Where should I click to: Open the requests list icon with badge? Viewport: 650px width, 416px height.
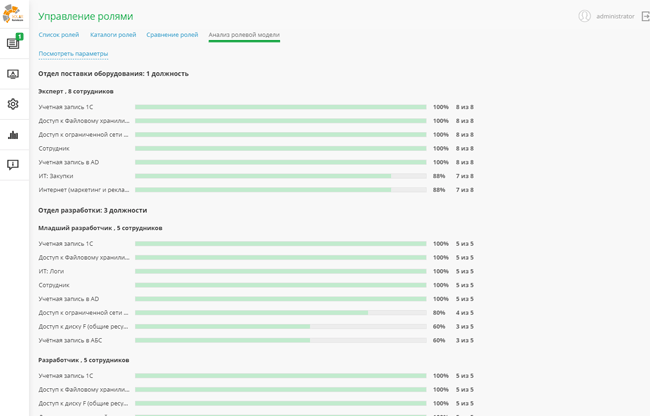coord(13,43)
